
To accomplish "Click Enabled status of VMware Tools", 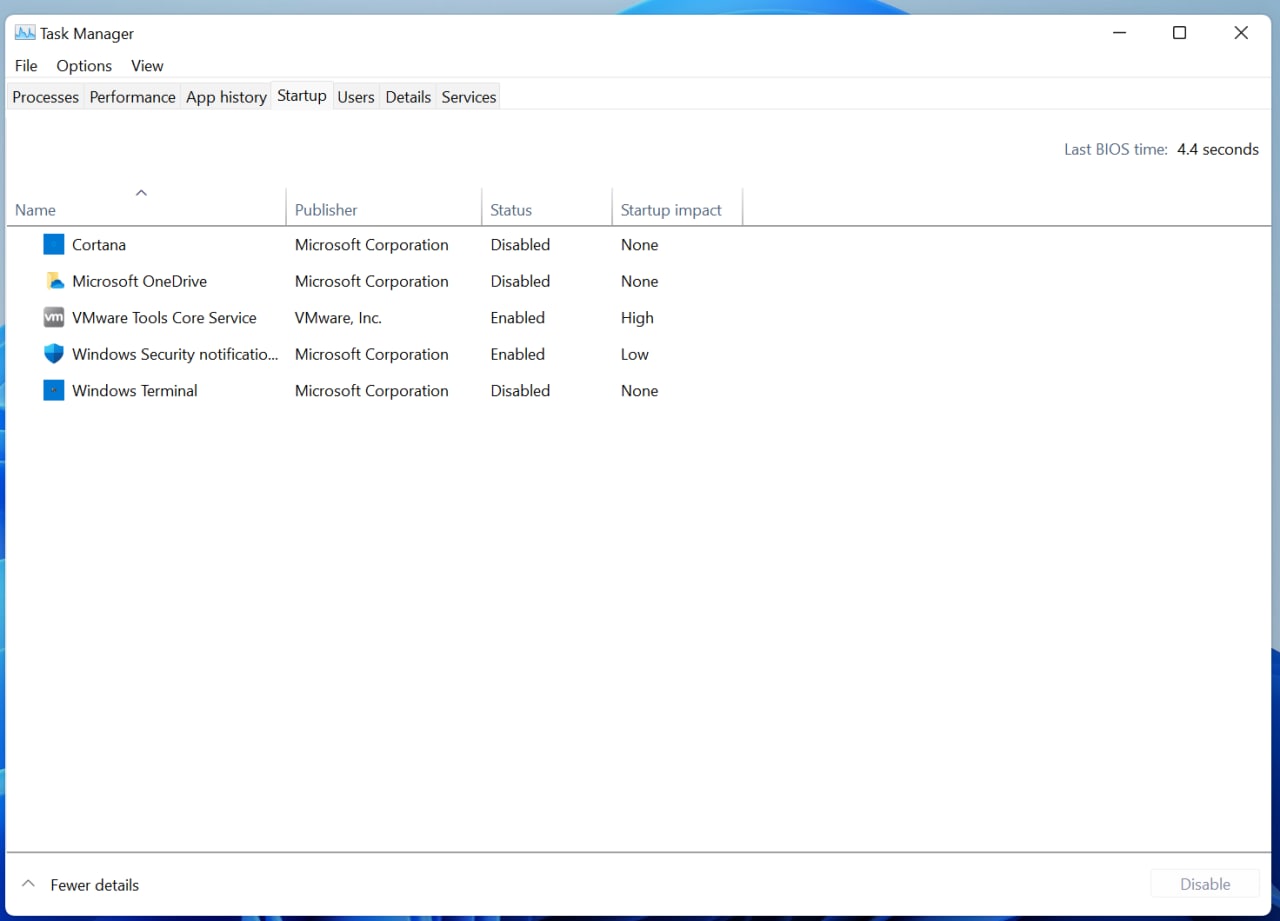I will (517, 318).
